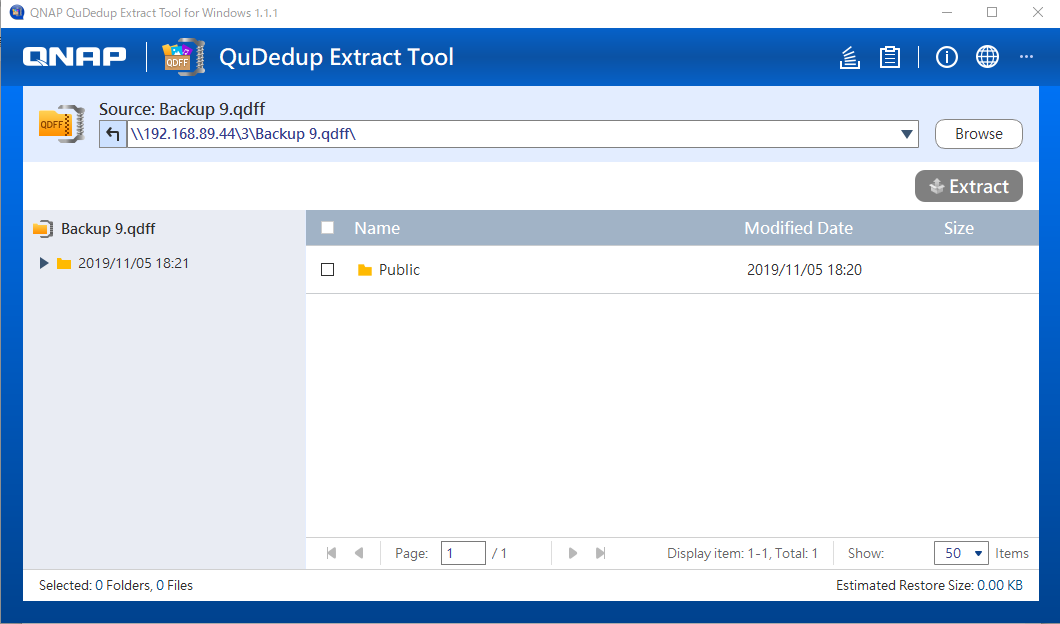Minimize the QuDedup window

click(x=946, y=12)
